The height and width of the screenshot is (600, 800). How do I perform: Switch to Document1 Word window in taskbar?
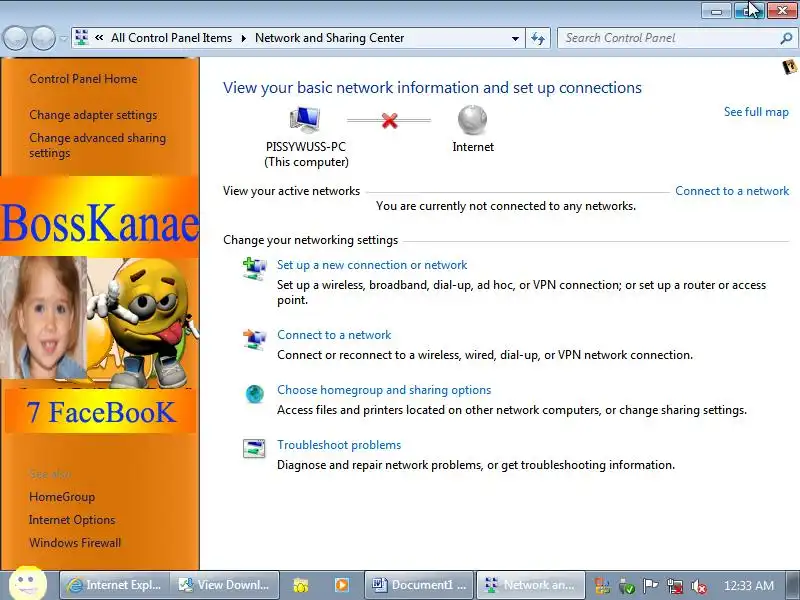click(x=419, y=585)
